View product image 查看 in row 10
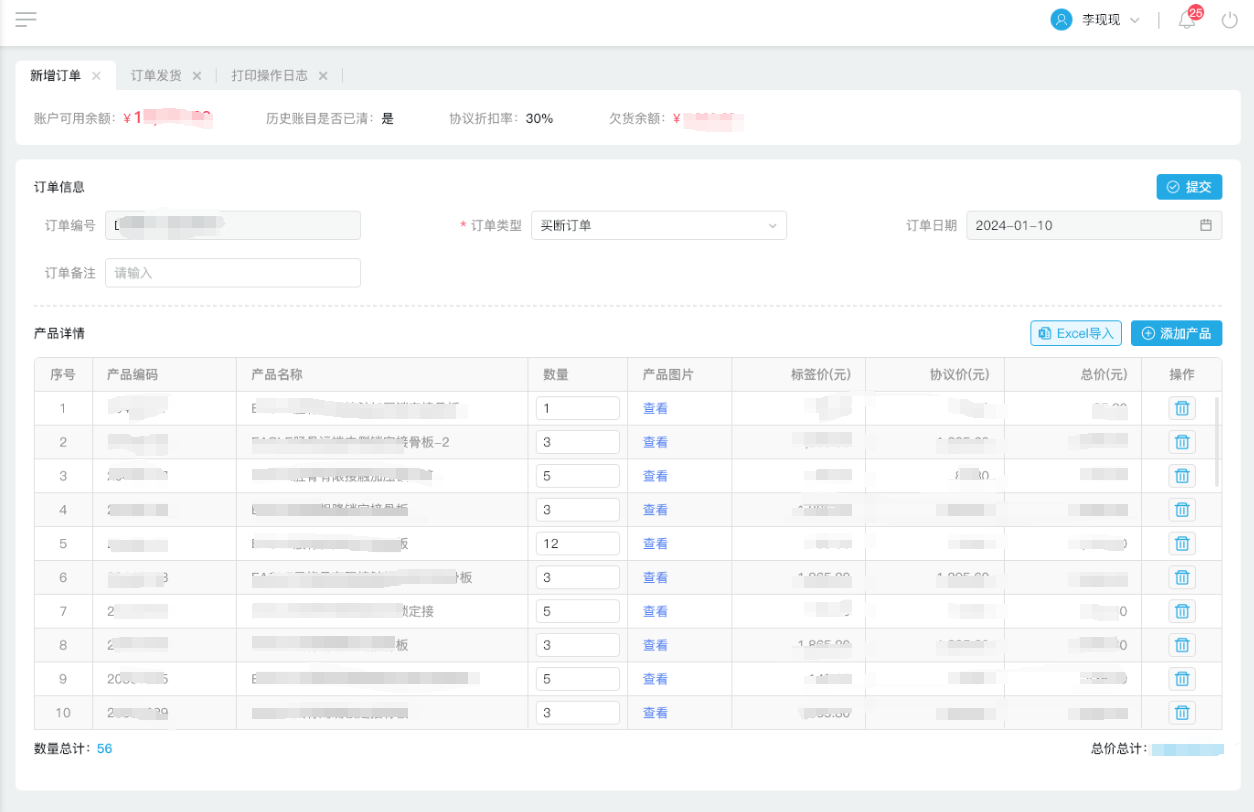1254x812 pixels. coord(655,713)
